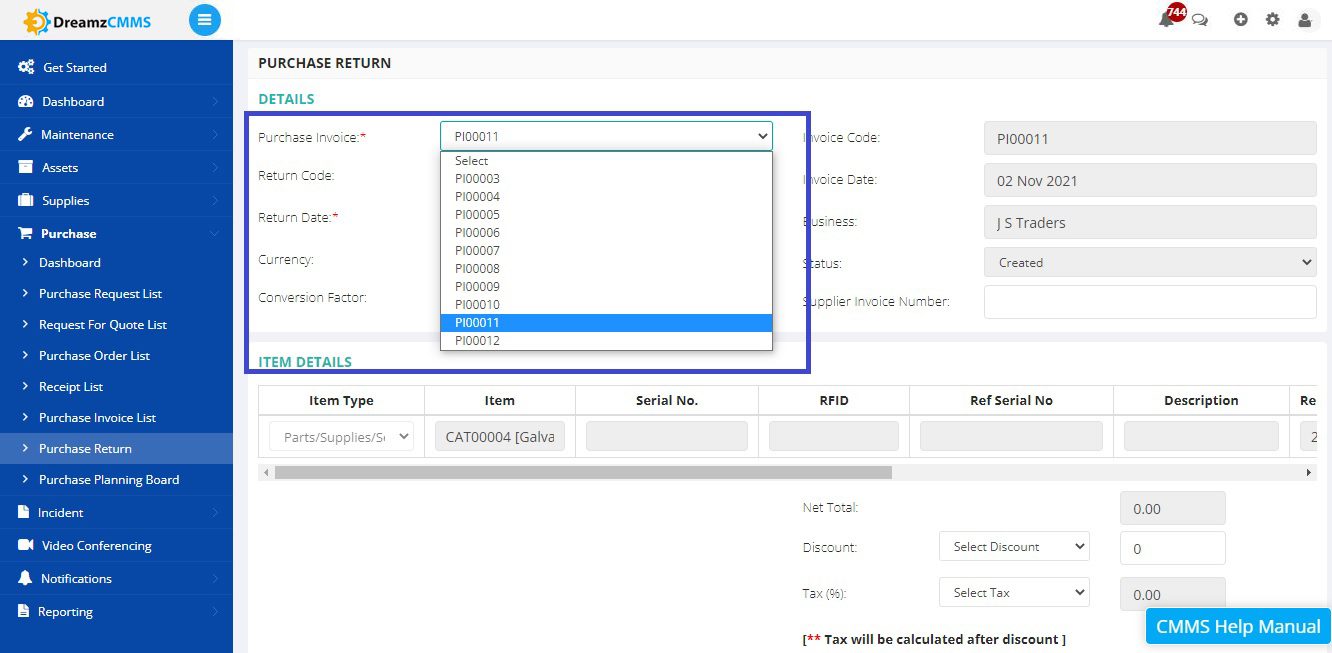The width and height of the screenshot is (1332, 653).
Task: Click the Supplies suitcase icon
Action: click(25, 200)
